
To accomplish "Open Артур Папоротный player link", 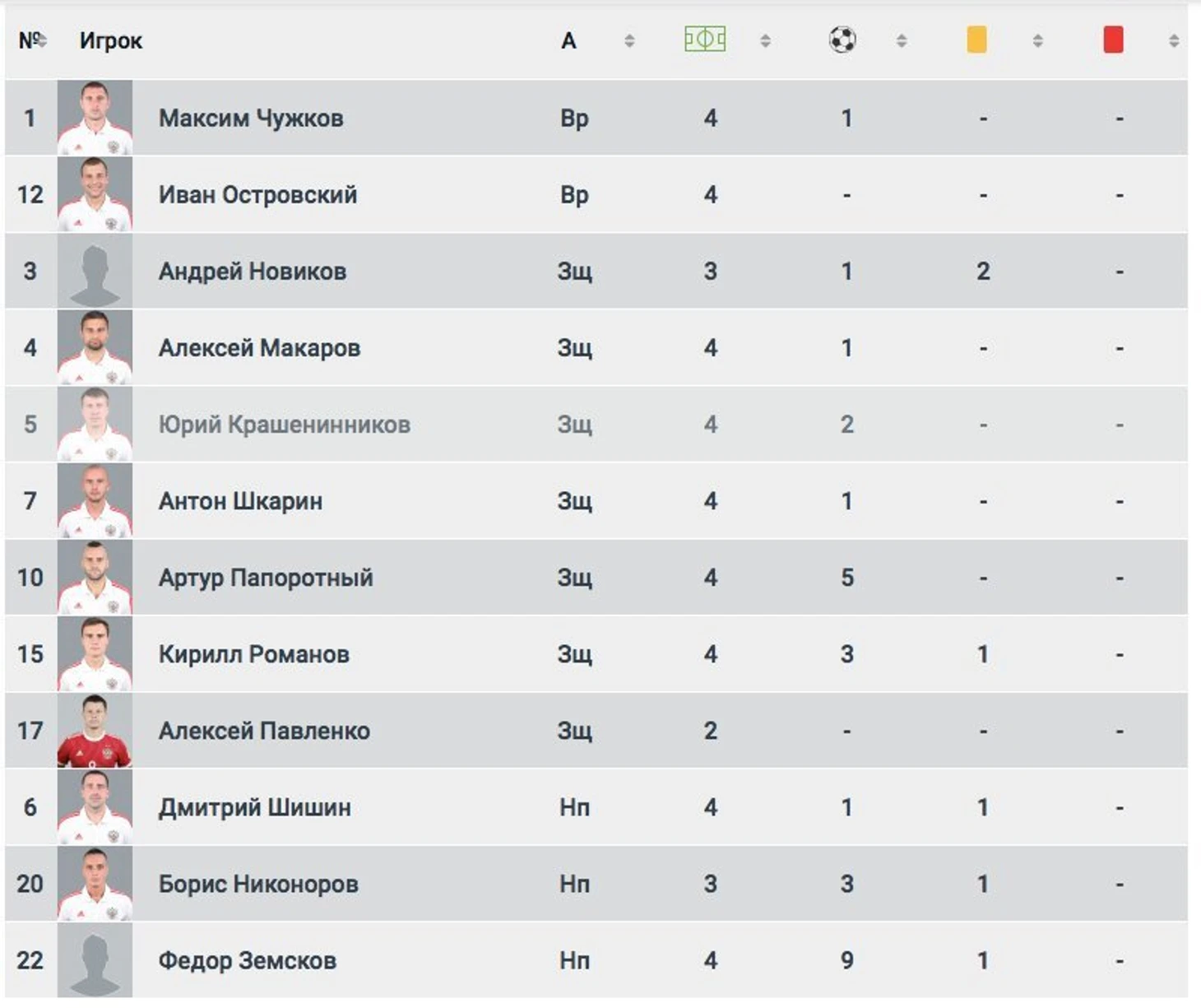I will pos(266,577).
